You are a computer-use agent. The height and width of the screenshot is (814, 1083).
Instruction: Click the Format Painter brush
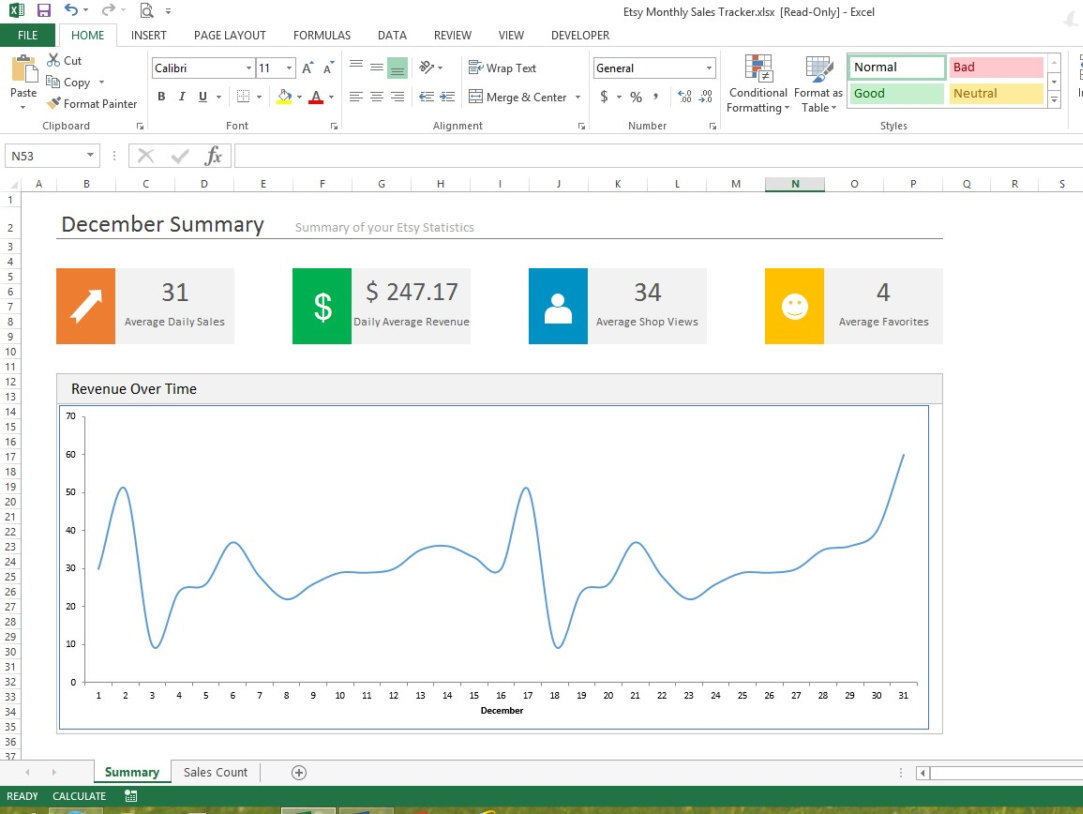[x=92, y=103]
